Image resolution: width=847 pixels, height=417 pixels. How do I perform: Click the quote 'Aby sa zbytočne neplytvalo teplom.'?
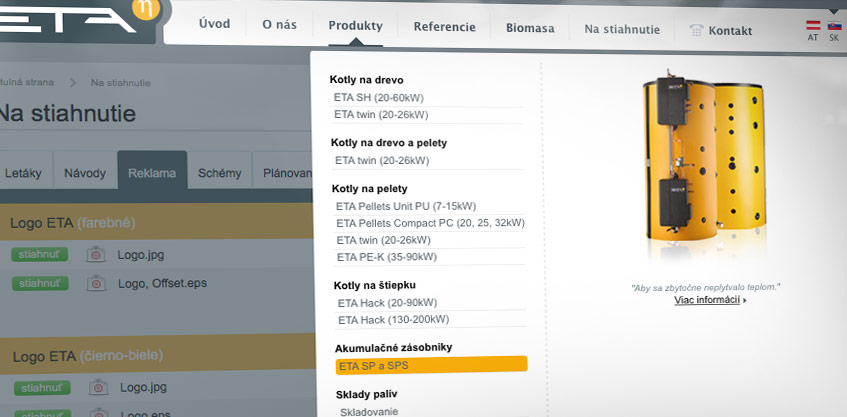coord(705,287)
